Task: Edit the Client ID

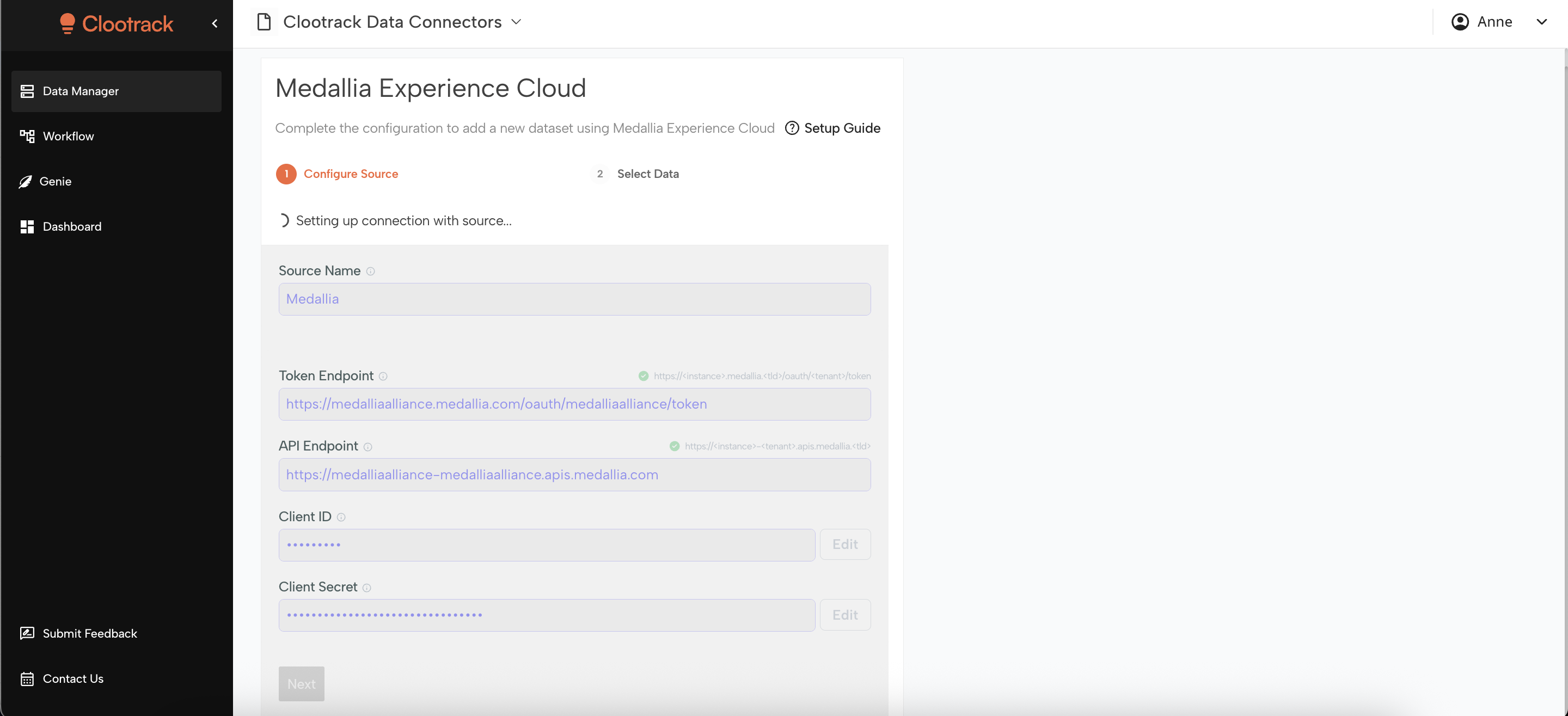Action: [845, 545]
